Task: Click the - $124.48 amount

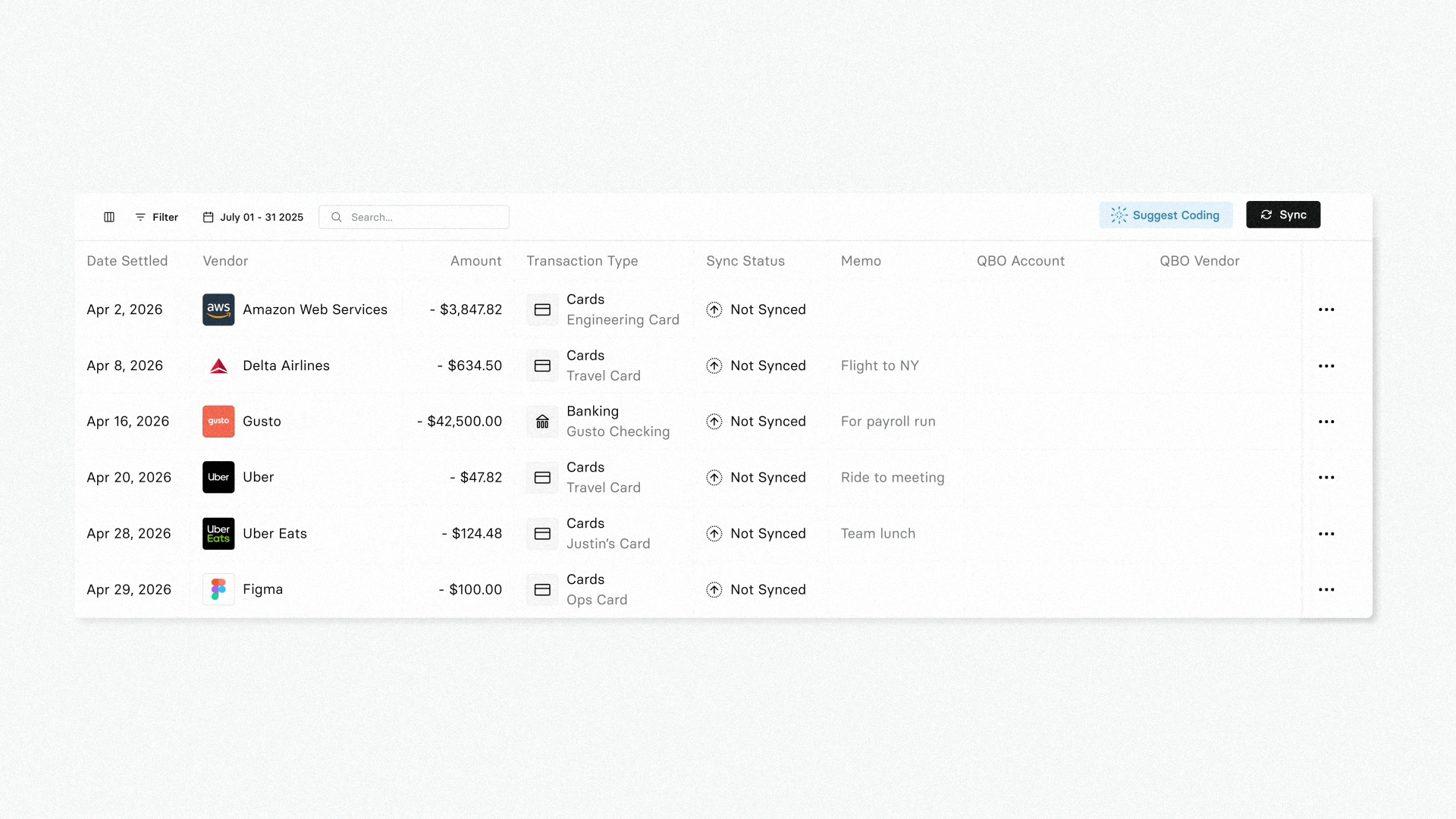Action: click(472, 533)
